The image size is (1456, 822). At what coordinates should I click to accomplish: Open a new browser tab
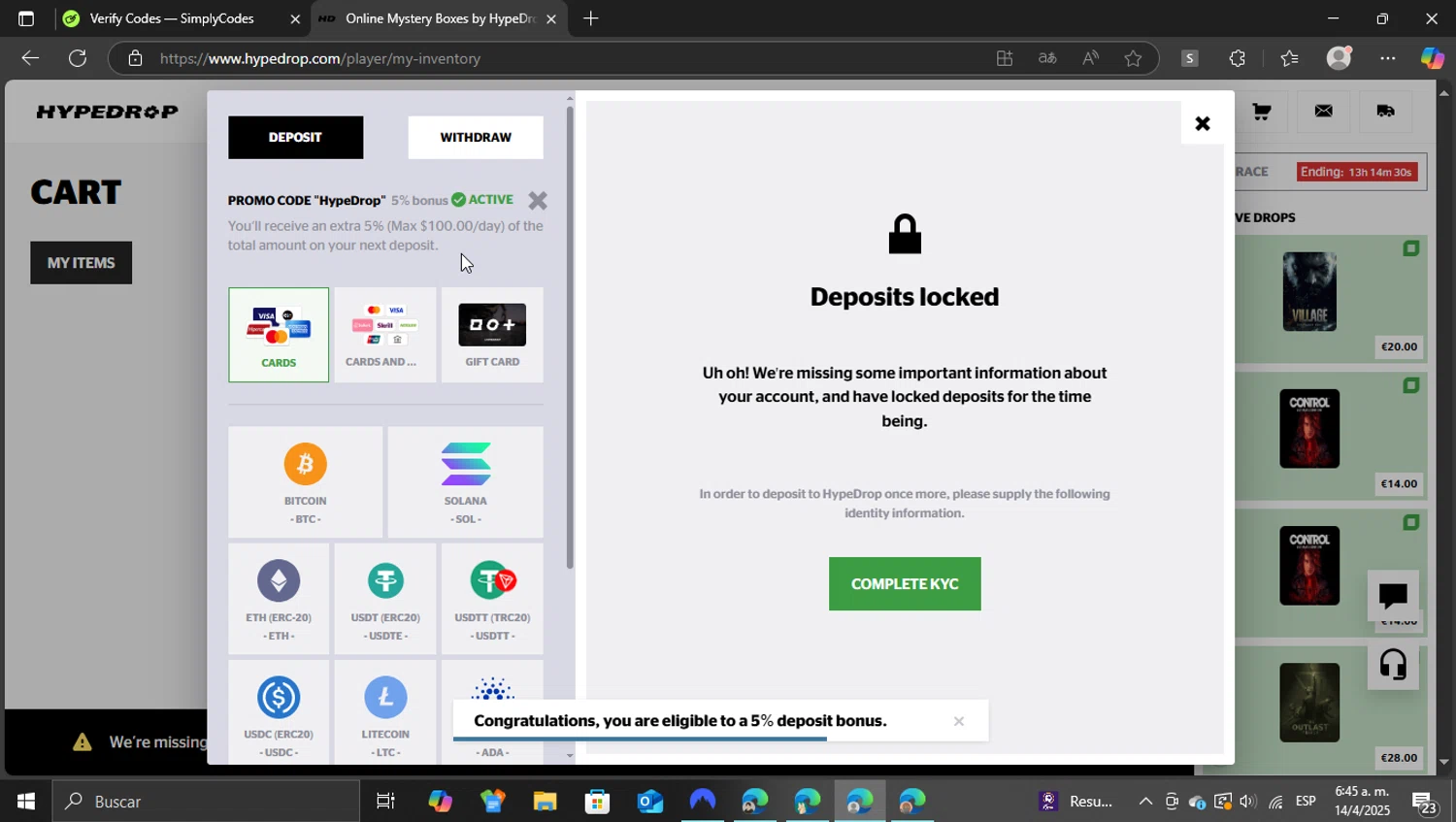pyautogui.click(x=590, y=18)
